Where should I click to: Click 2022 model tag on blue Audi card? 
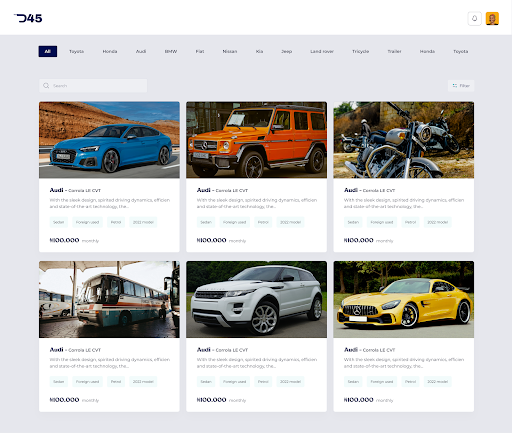coord(143,222)
